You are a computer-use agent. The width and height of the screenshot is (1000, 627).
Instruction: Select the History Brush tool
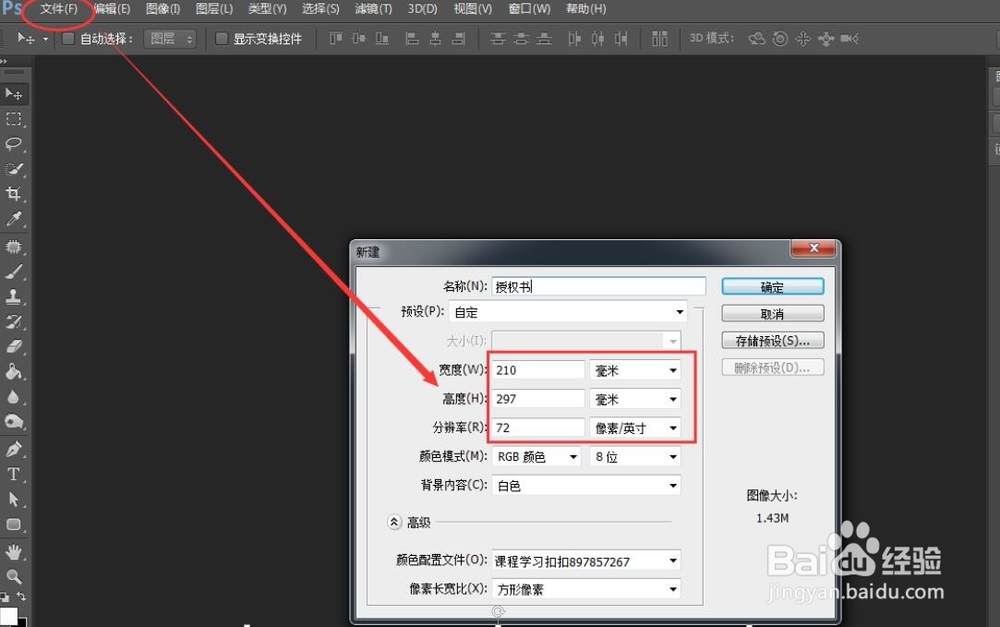point(13,321)
